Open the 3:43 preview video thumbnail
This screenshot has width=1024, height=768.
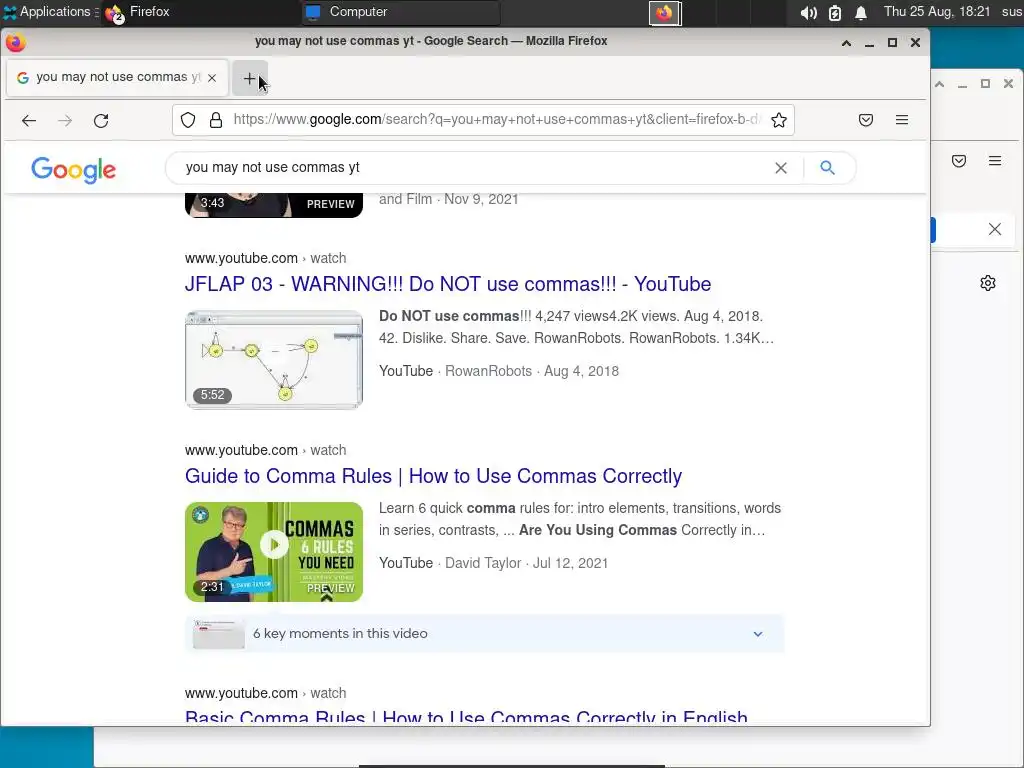[274, 206]
